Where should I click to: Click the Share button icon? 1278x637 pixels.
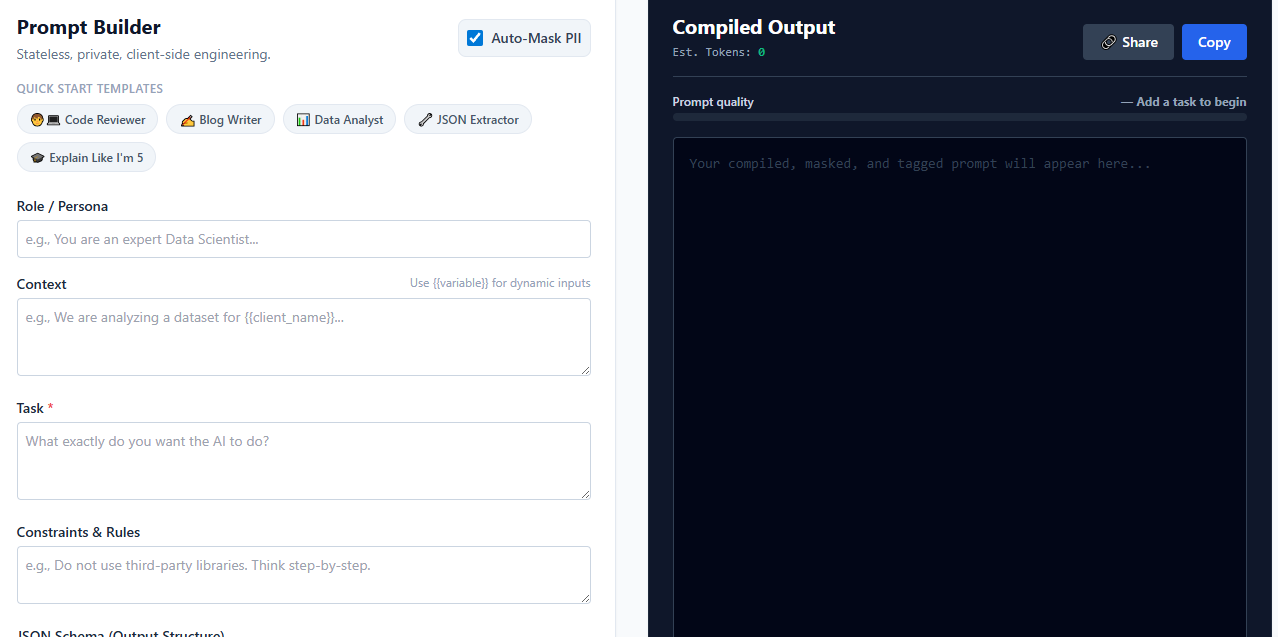(x=1109, y=42)
